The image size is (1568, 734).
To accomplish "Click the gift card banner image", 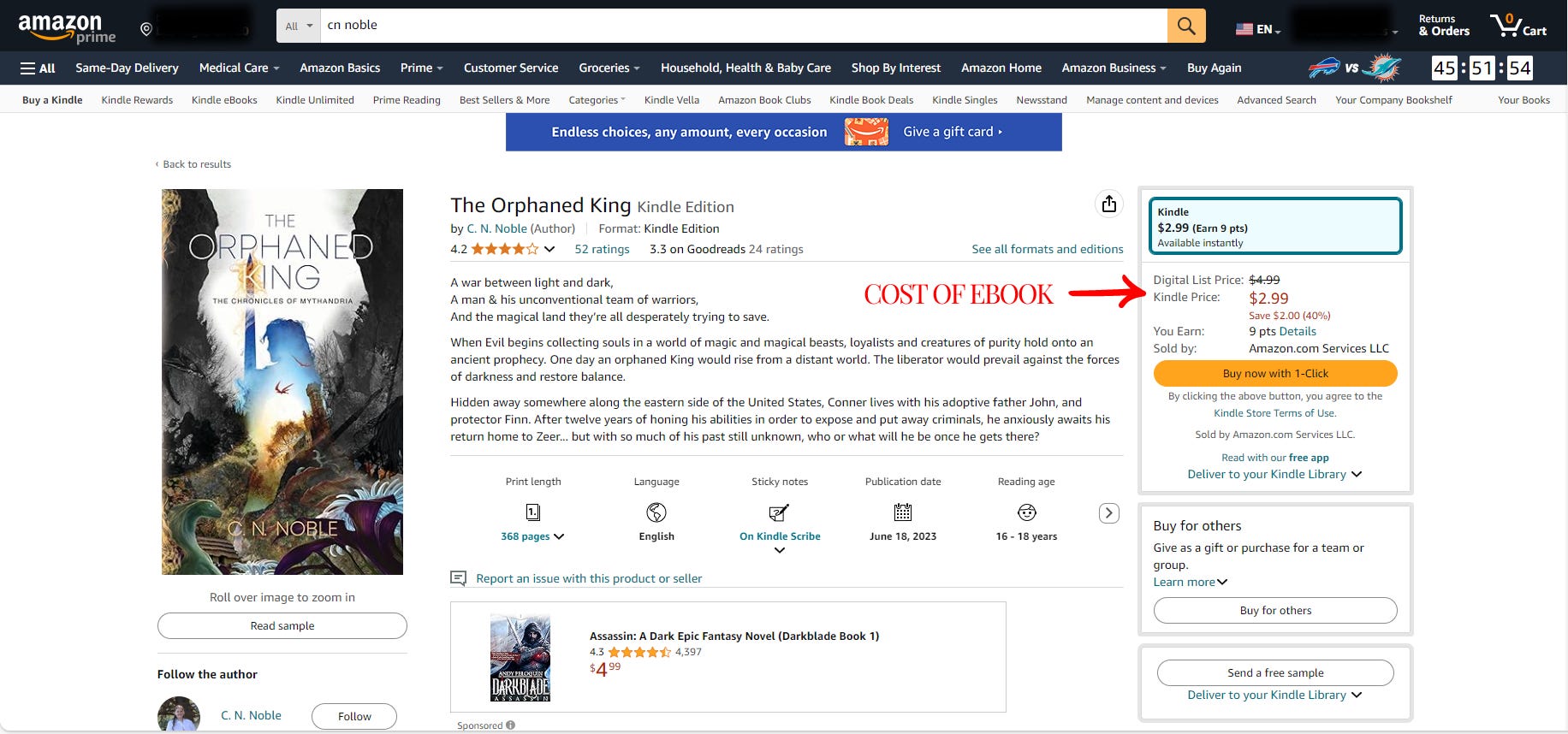I will (866, 132).
